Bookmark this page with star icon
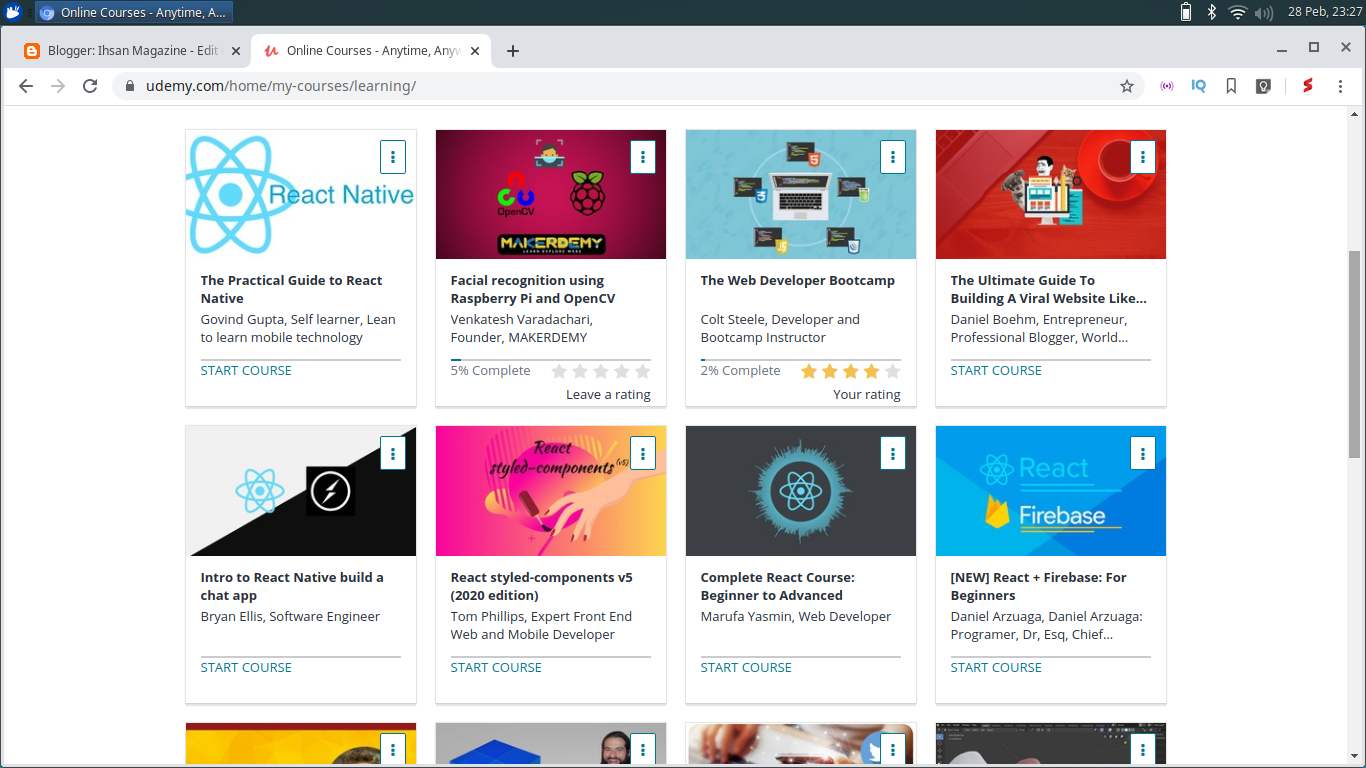 pos(1127,86)
